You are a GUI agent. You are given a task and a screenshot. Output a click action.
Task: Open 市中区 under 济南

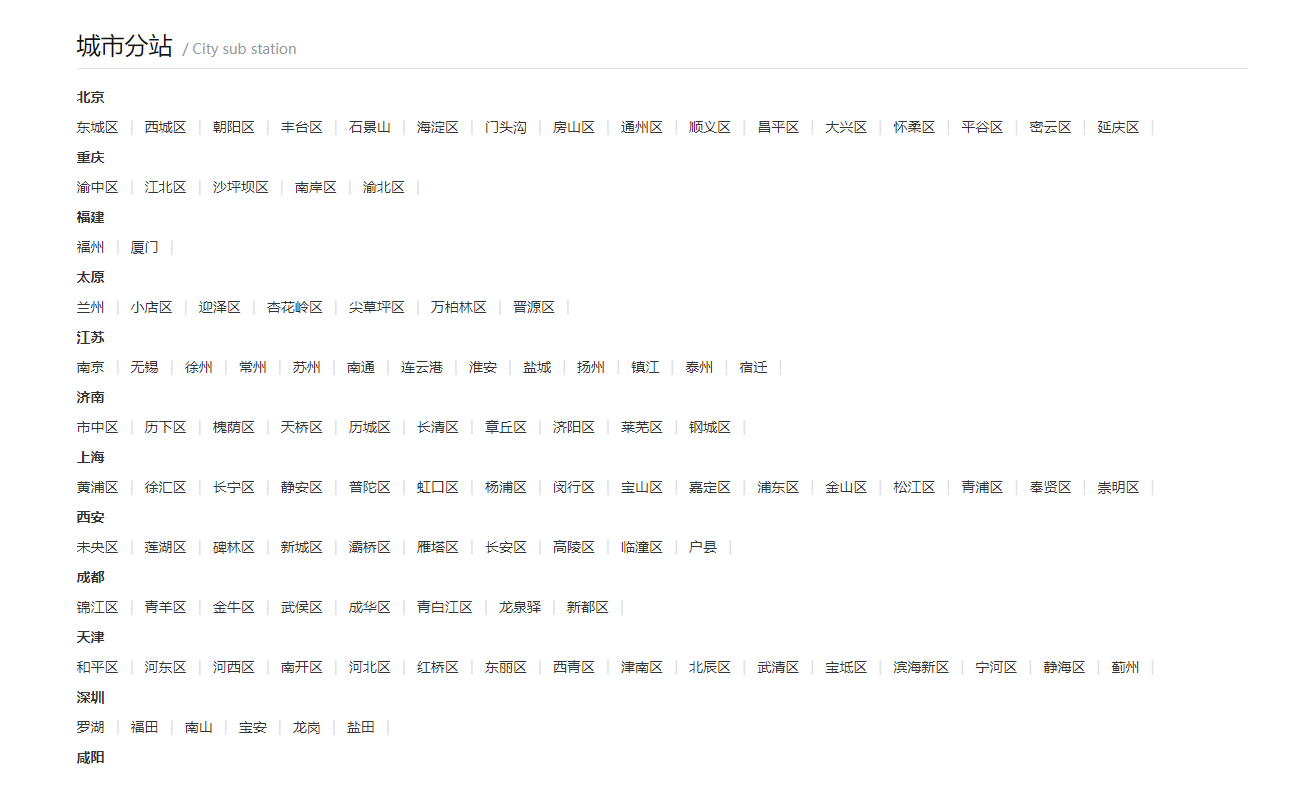pos(97,427)
